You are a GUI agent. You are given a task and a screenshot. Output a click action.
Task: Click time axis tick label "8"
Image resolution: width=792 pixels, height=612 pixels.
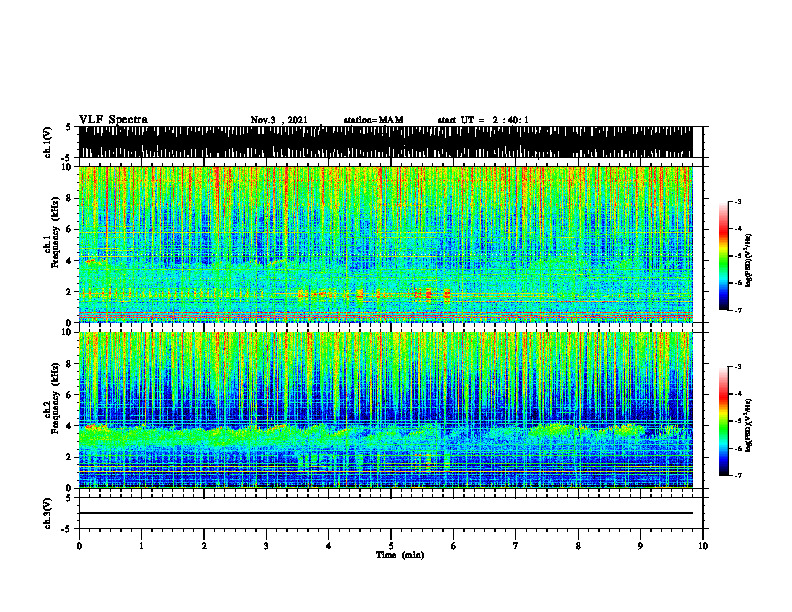click(578, 546)
